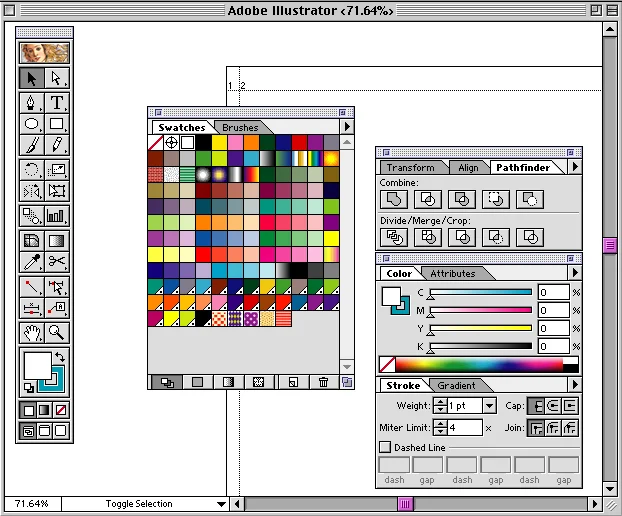Select the Column Graph tool
622x516 pixels.
(56, 216)
